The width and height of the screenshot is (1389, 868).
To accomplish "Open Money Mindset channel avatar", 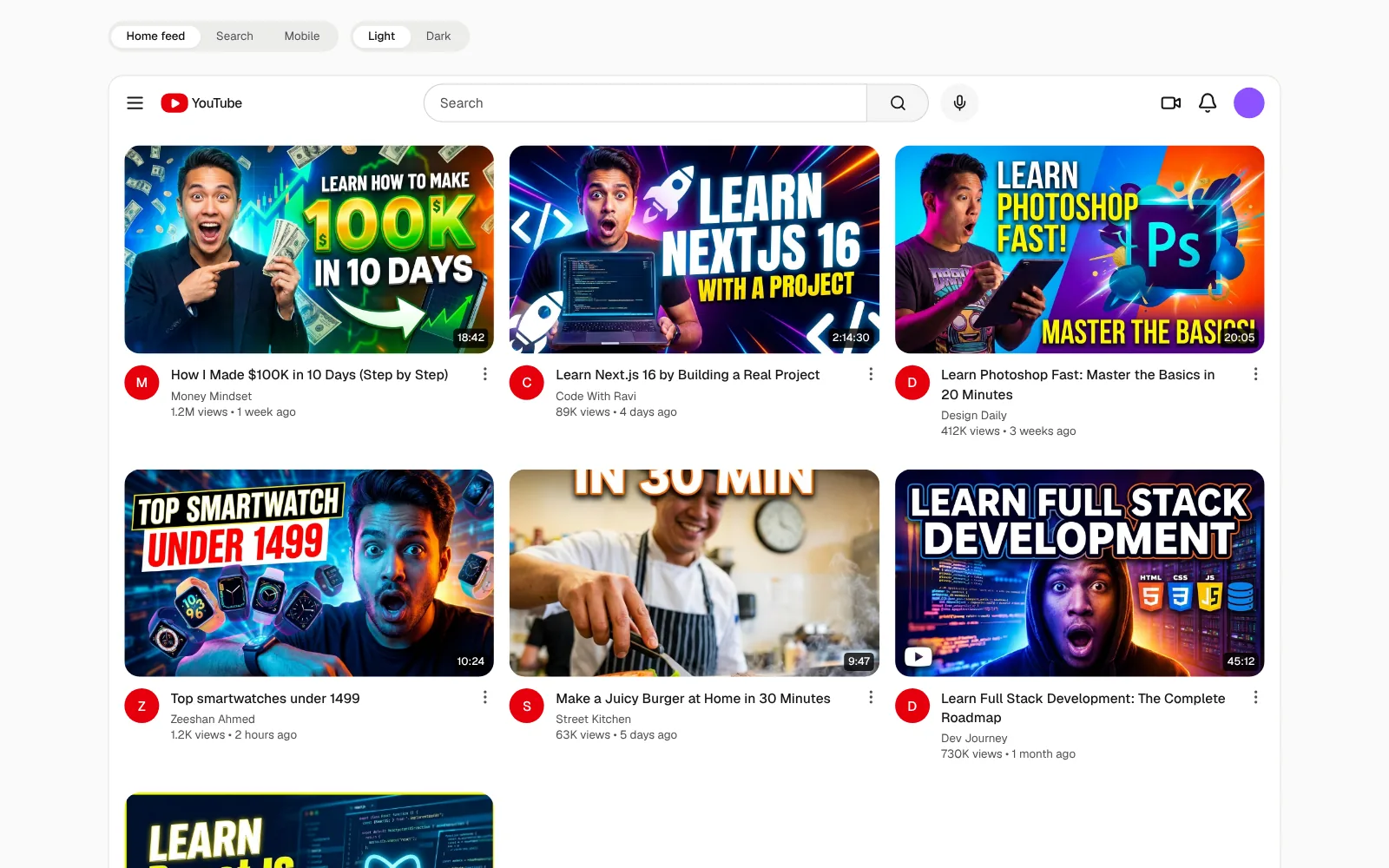I will coord(142,383).
